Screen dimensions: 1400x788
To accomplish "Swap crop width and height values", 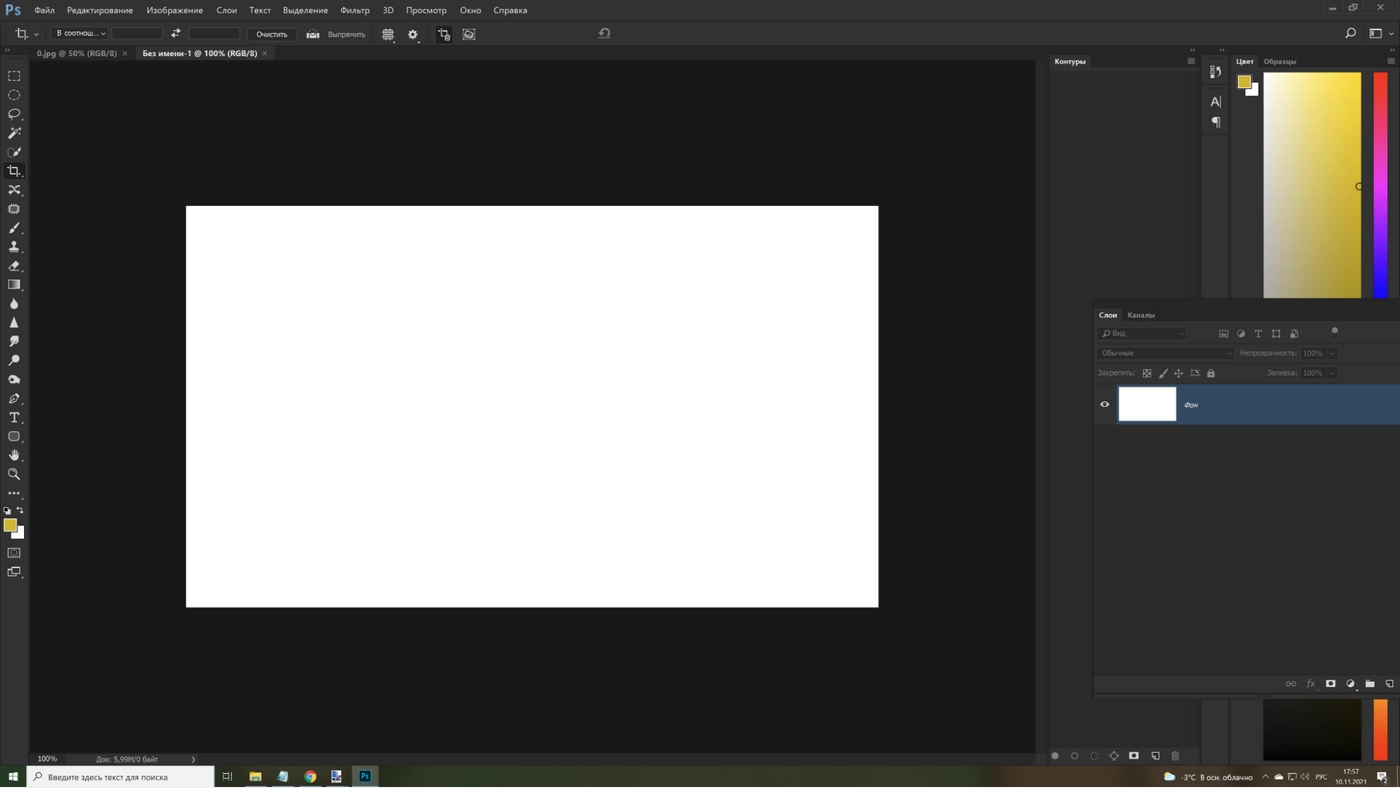I will click(176, 34).
